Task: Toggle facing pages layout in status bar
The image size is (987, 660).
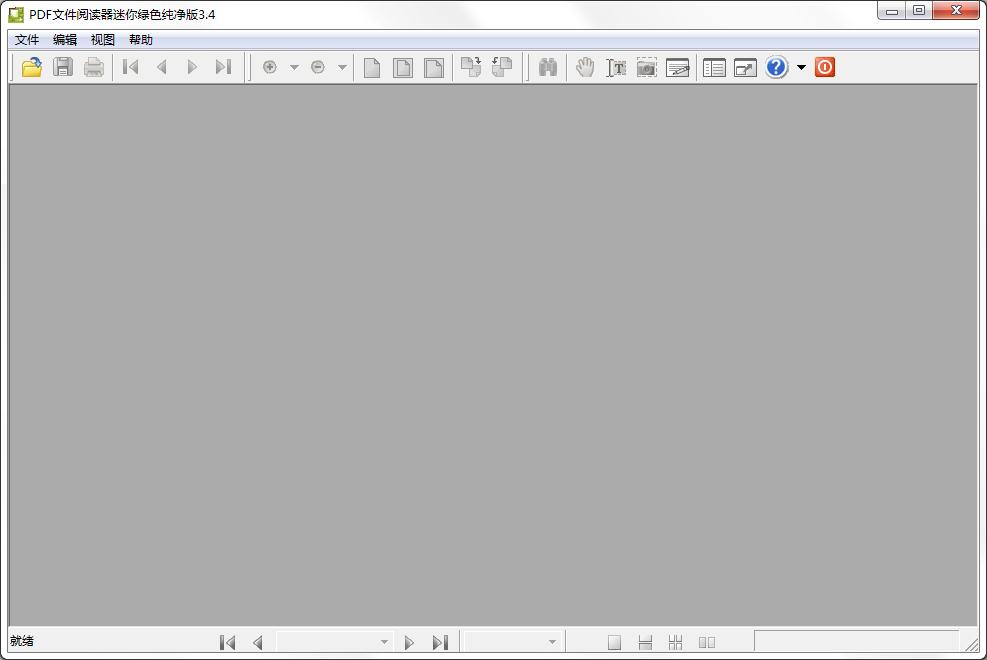Action: pos(707,642)
